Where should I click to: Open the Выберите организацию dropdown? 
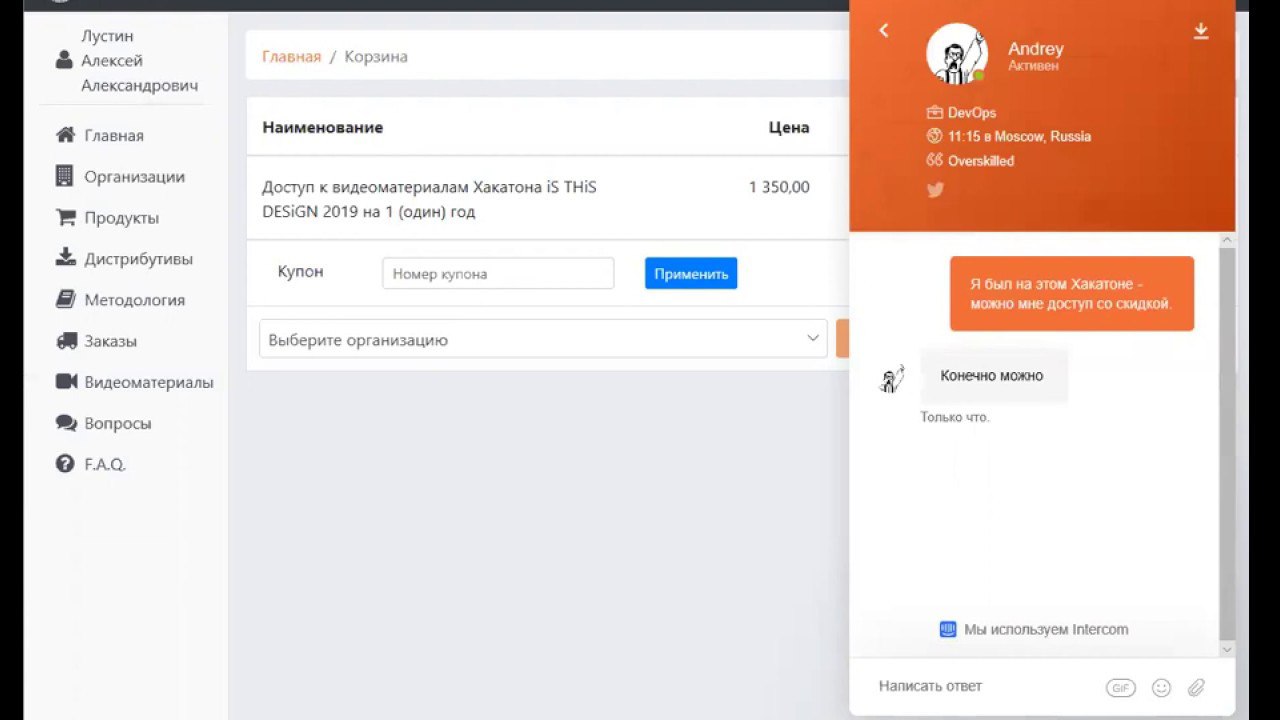(x=543, y=339)
